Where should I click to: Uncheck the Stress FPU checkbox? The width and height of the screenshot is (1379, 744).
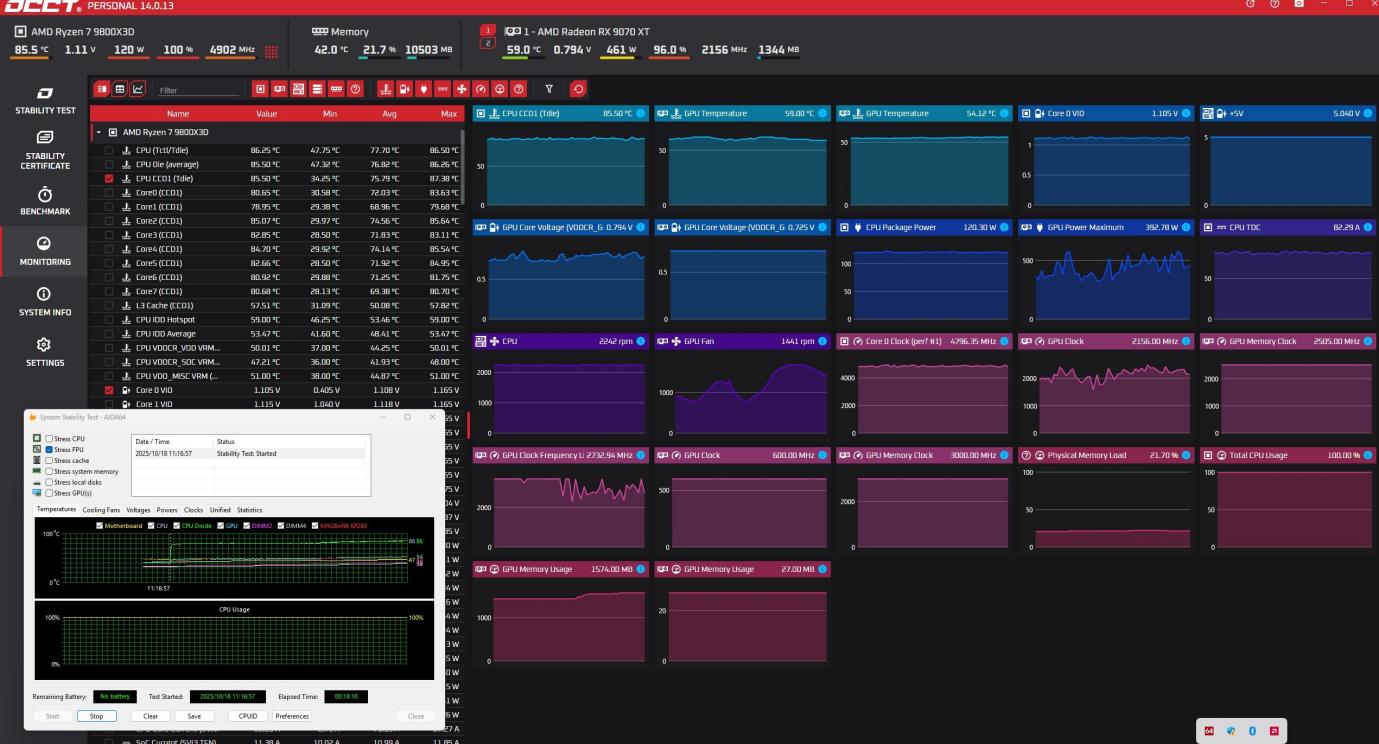click(x=50, y=450)
